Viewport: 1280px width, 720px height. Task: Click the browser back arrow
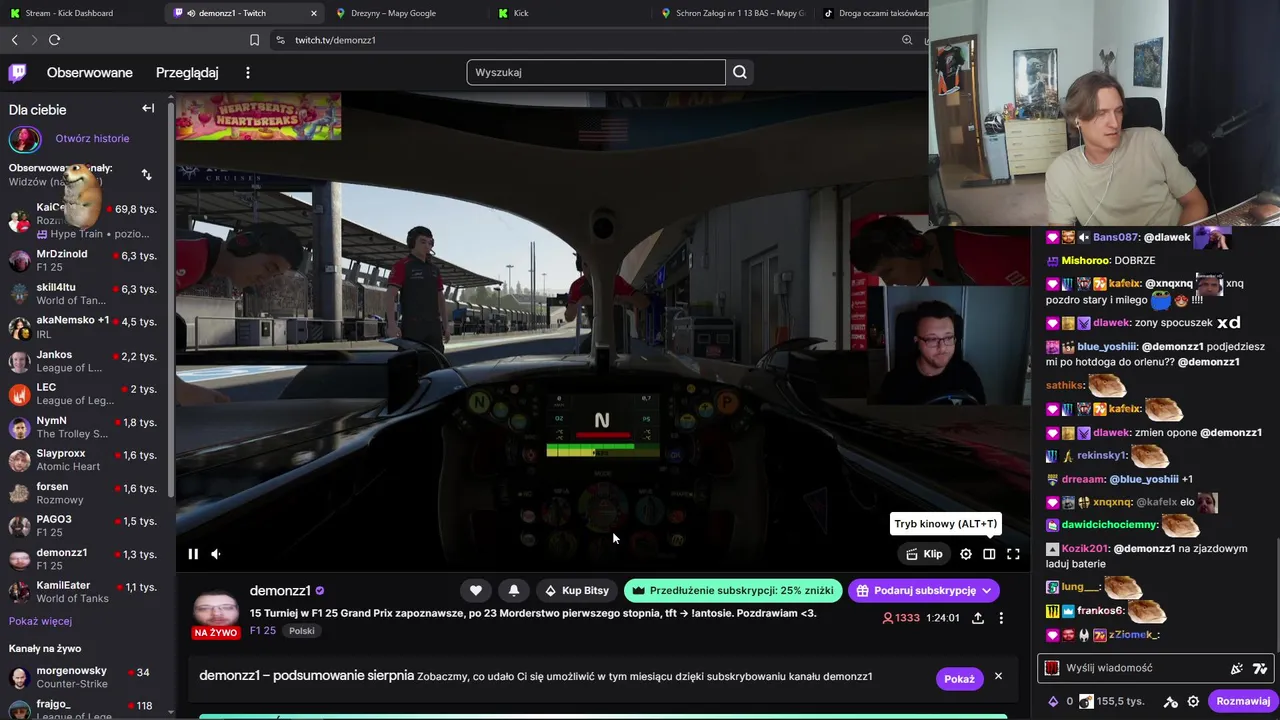14,40
